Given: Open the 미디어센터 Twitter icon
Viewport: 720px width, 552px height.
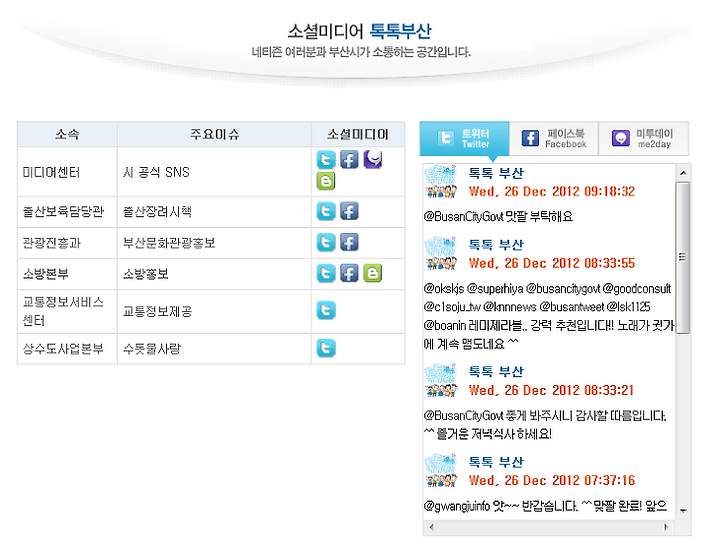Looking at the screenshot, I should [326, 160].
